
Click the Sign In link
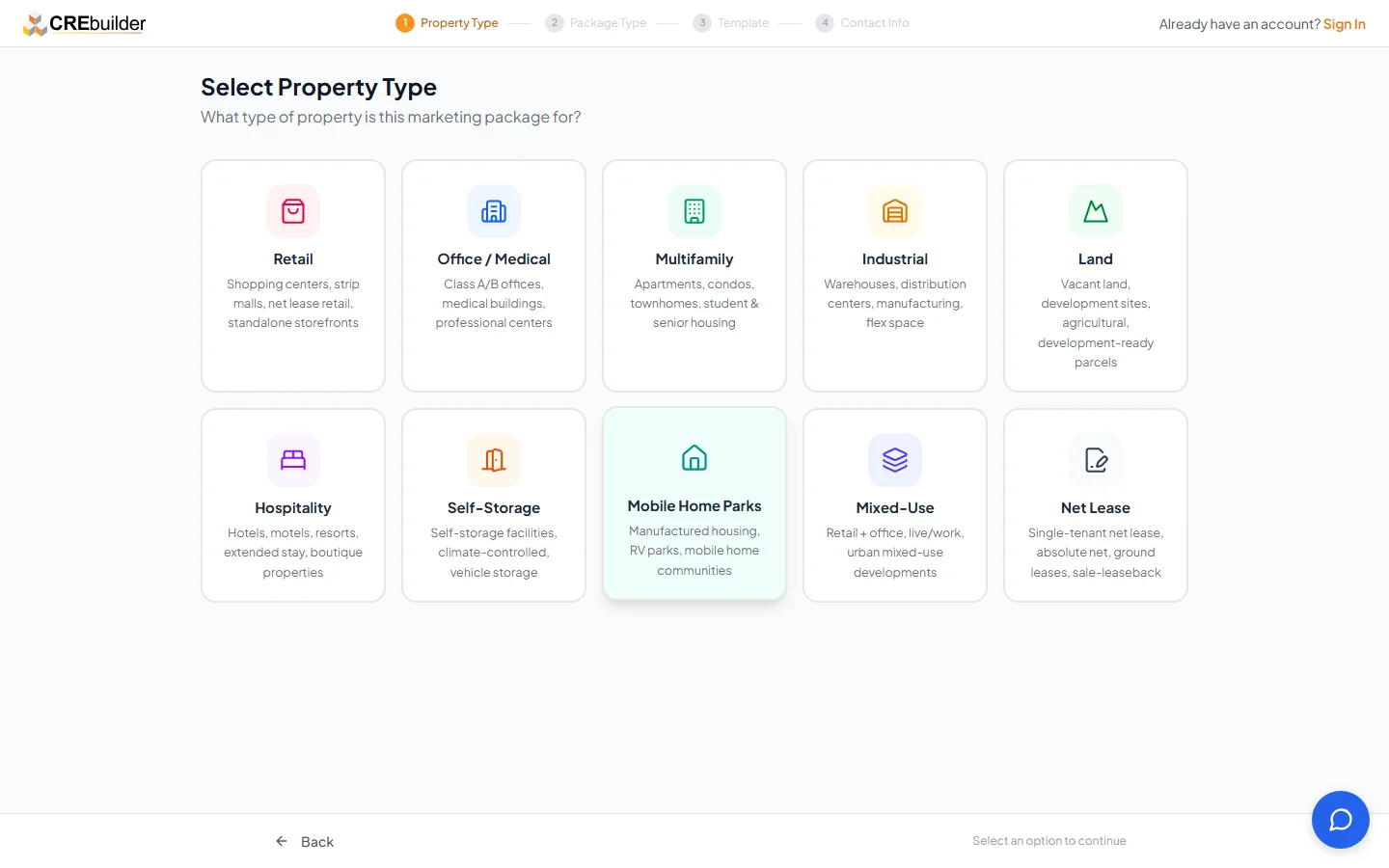point(1344,24)
